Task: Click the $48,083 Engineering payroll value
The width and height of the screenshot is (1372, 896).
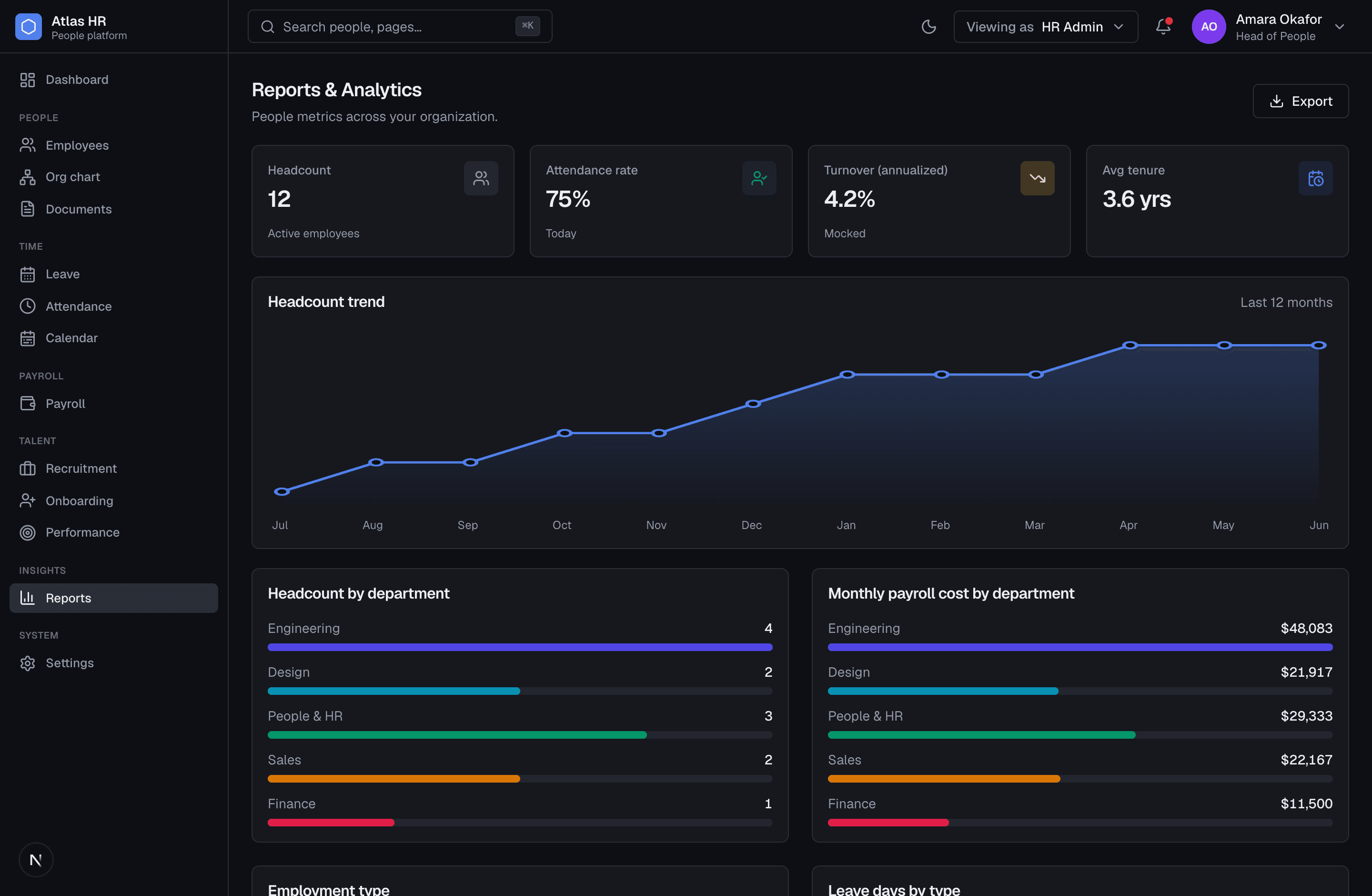Action: 1306,628
